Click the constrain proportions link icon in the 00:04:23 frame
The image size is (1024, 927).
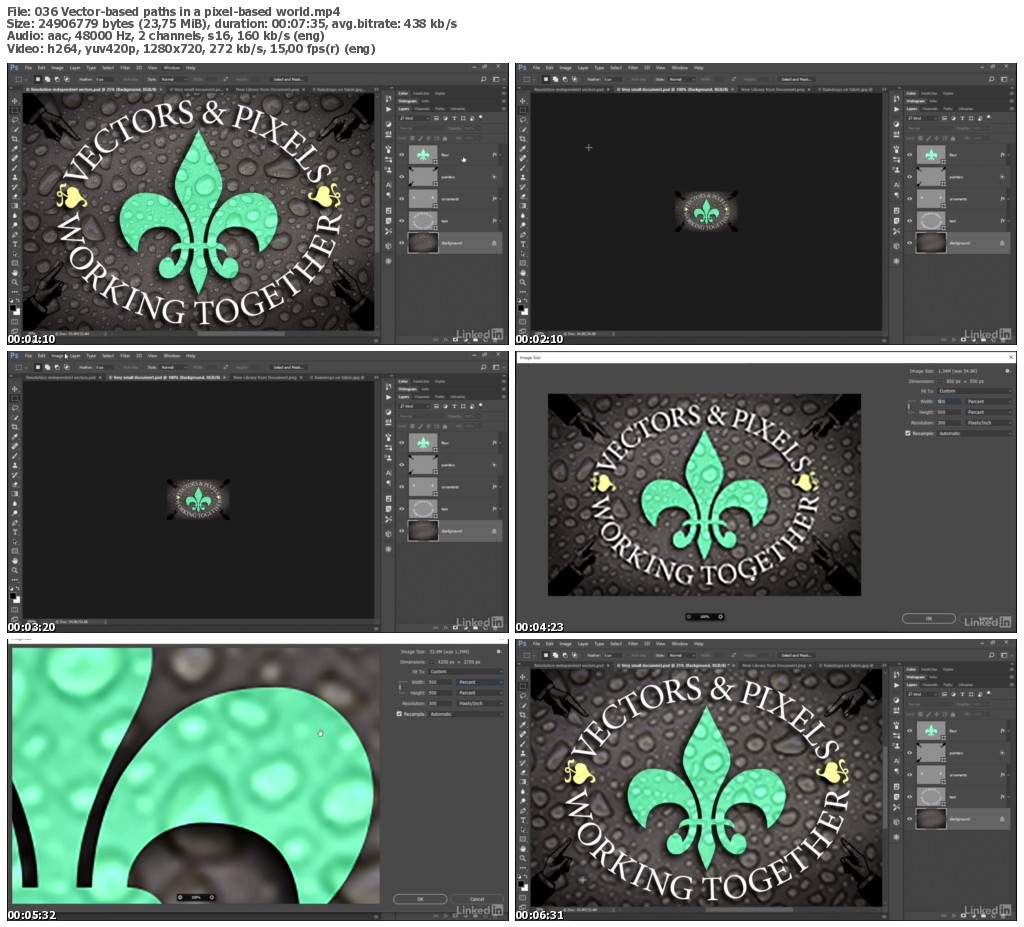pos(909,406)
